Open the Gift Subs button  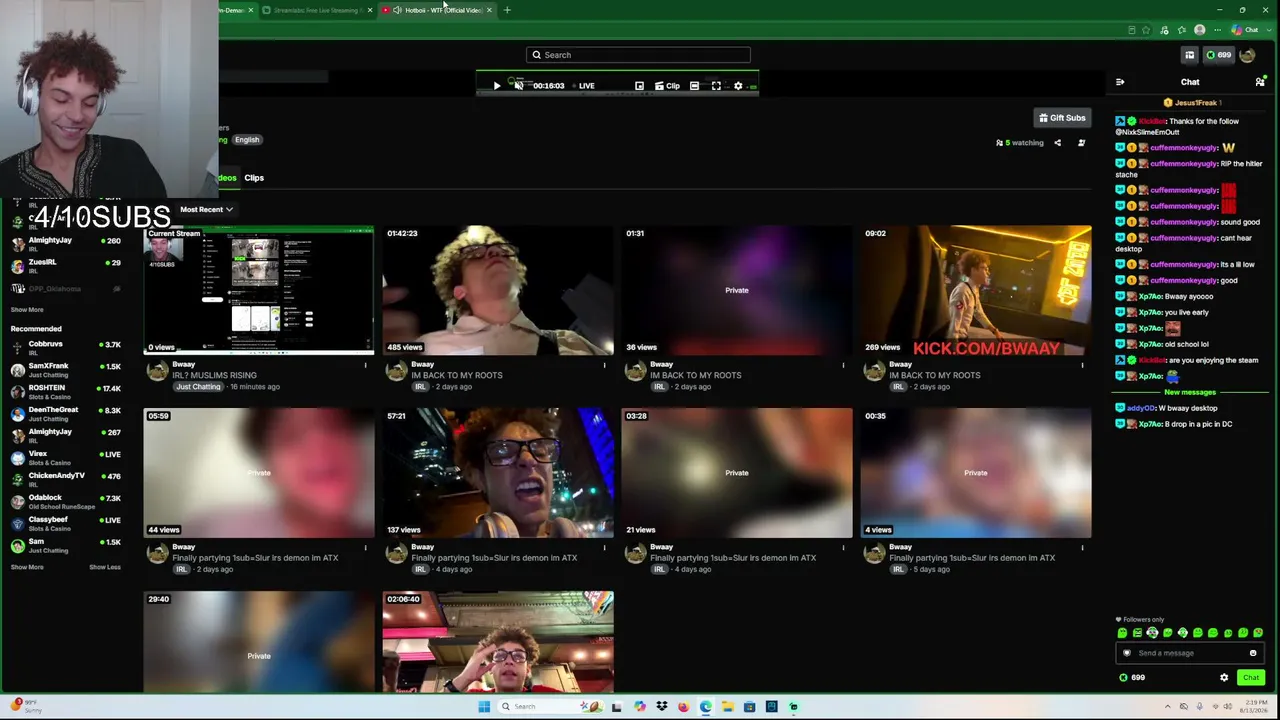tap(1062, 118)
